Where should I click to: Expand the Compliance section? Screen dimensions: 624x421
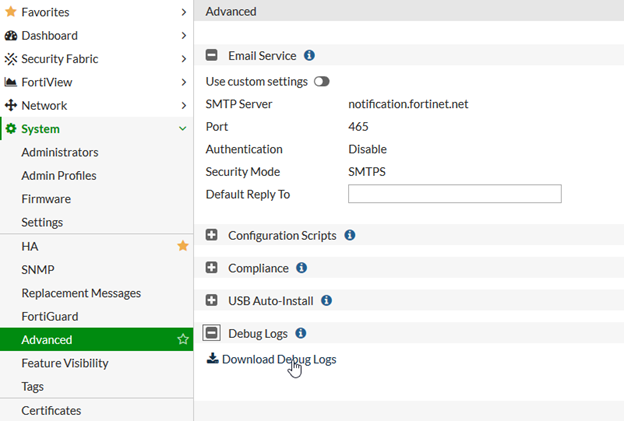(x=212, y=268)
